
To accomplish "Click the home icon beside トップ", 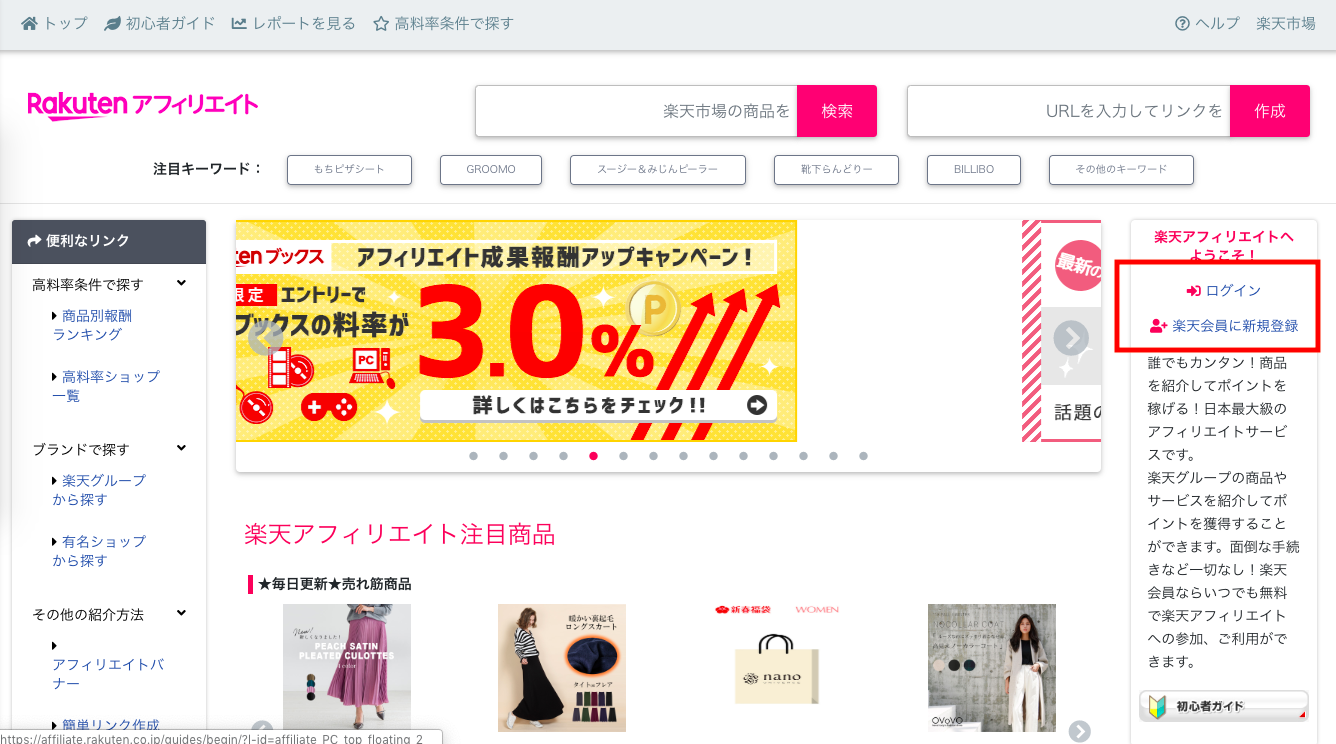I will click(29, 23).
